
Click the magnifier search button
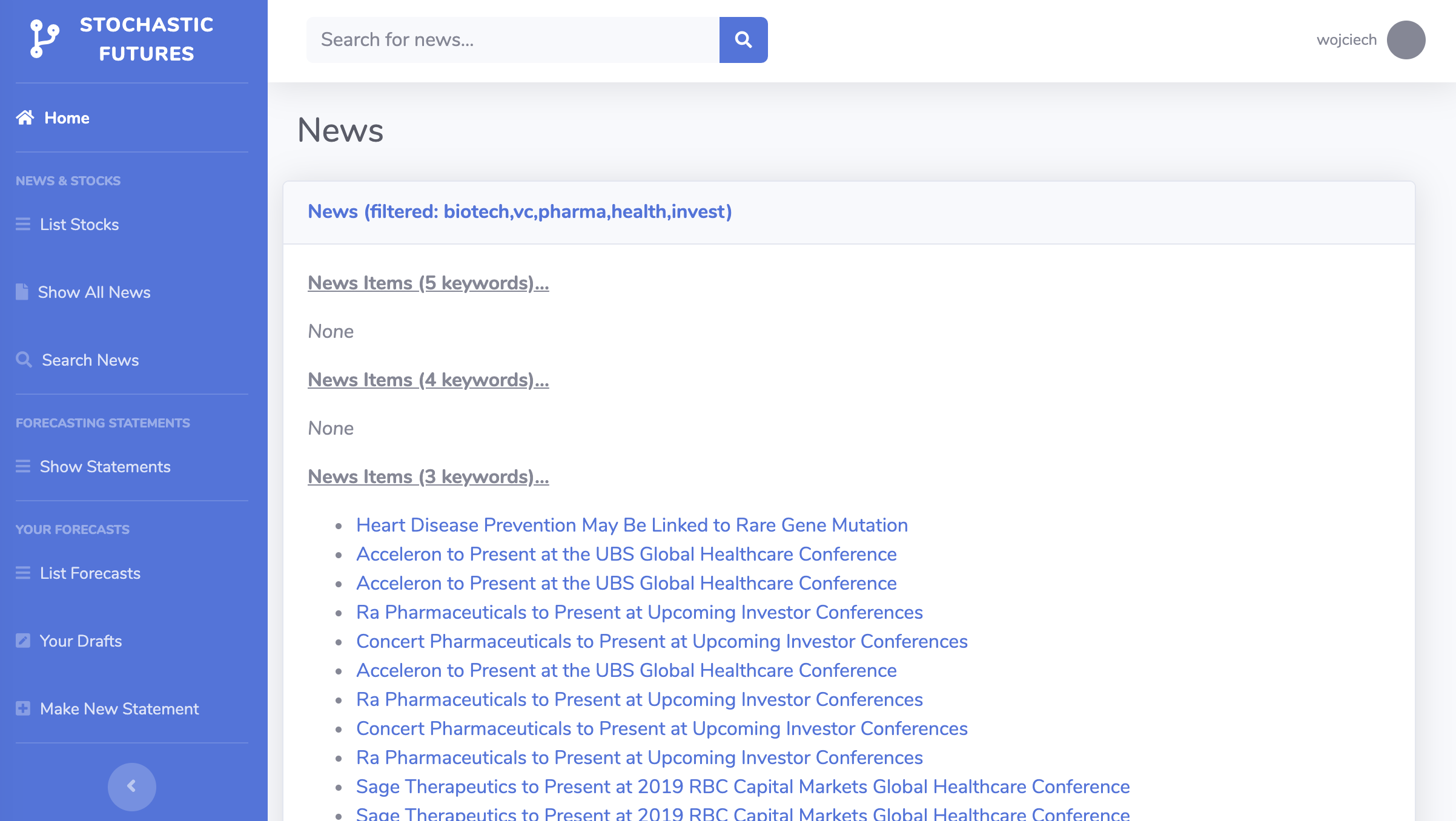(x=743, y=40)
